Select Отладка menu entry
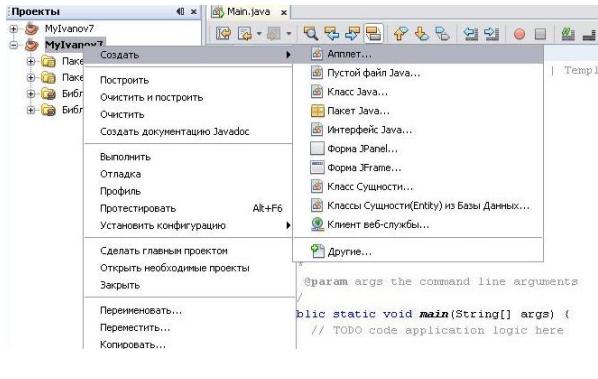This screenshot has width=598, height=379. pyautogui.click(x=188, y=174)
